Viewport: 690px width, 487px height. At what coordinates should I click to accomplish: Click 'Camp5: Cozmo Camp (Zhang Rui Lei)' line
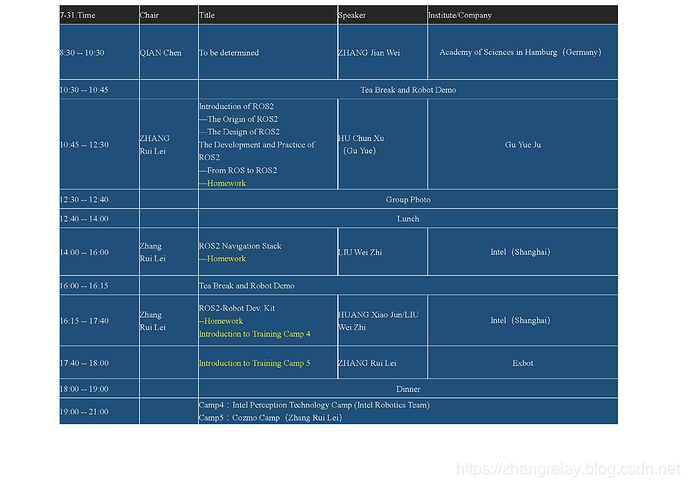tap(271, 418)
